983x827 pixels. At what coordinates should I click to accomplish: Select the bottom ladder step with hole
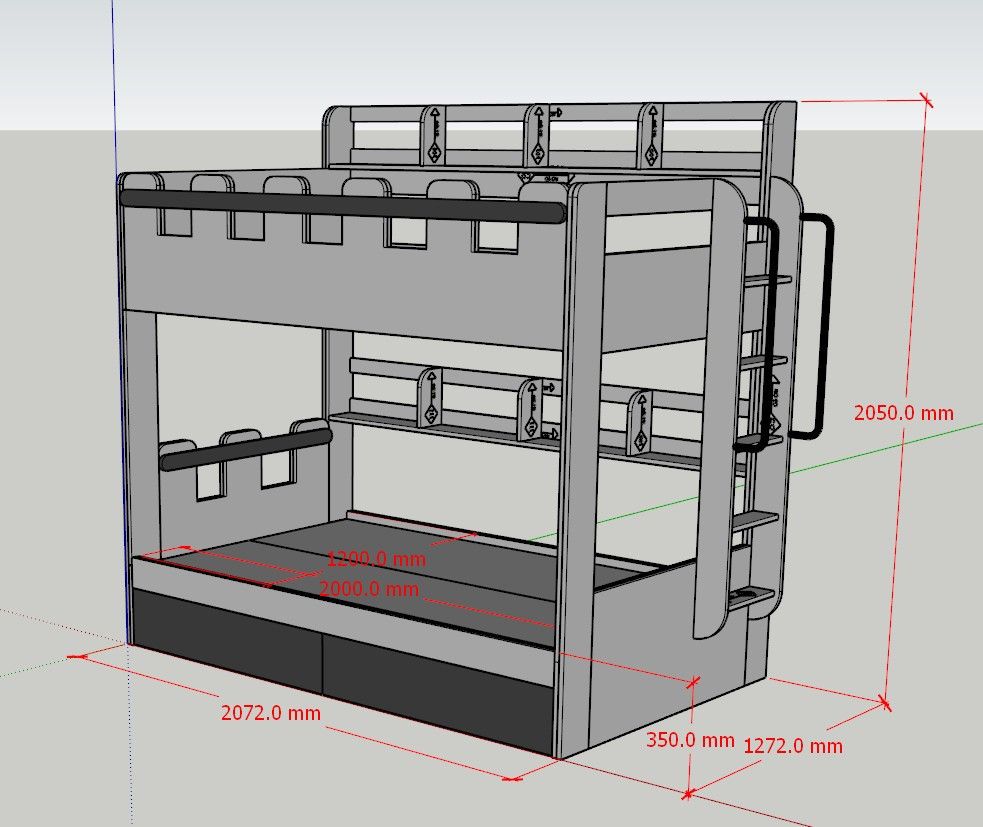tap(752, 597)
